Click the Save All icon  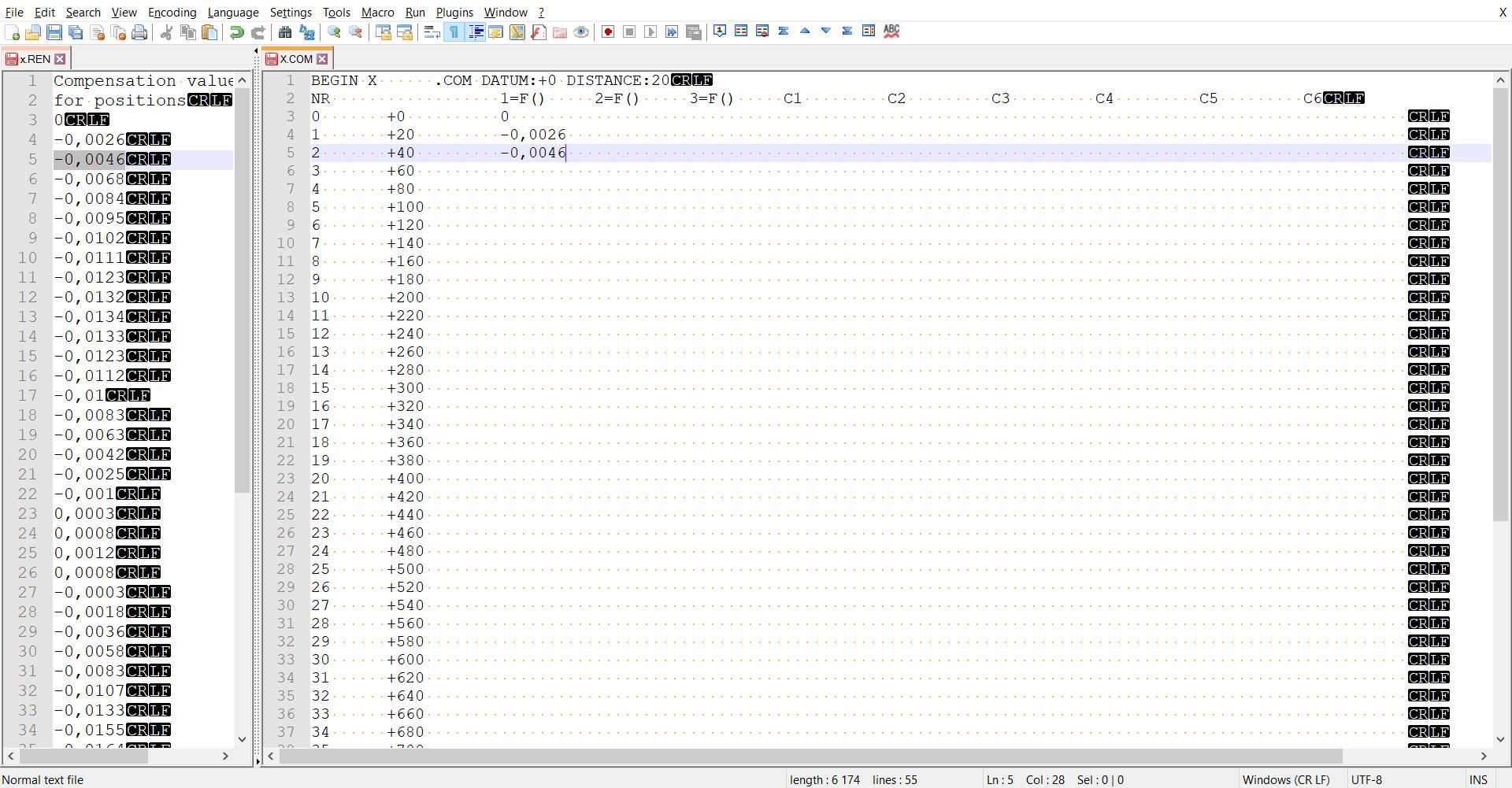click(76, 32)
